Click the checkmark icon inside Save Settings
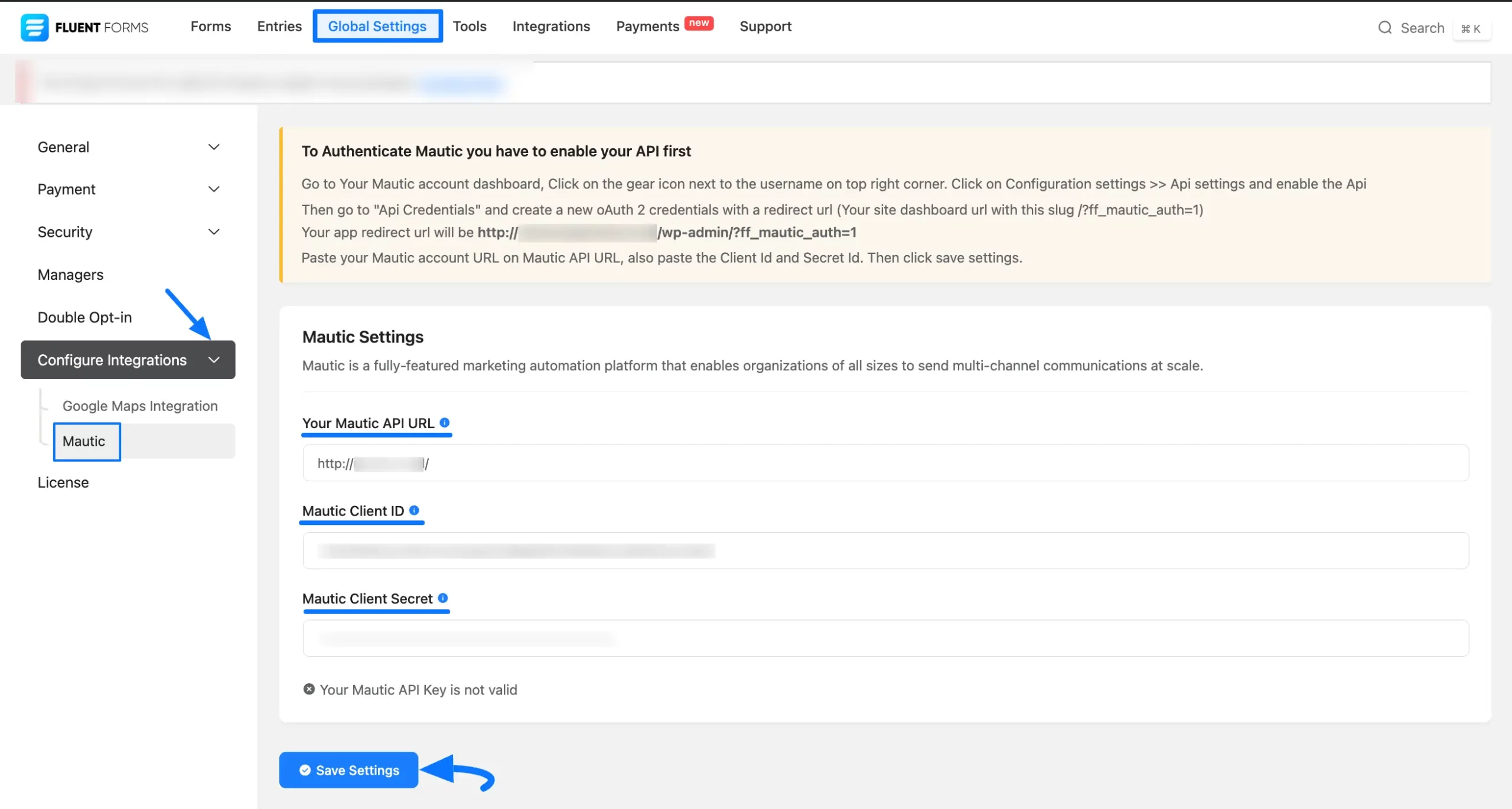 tap(305, 770)
